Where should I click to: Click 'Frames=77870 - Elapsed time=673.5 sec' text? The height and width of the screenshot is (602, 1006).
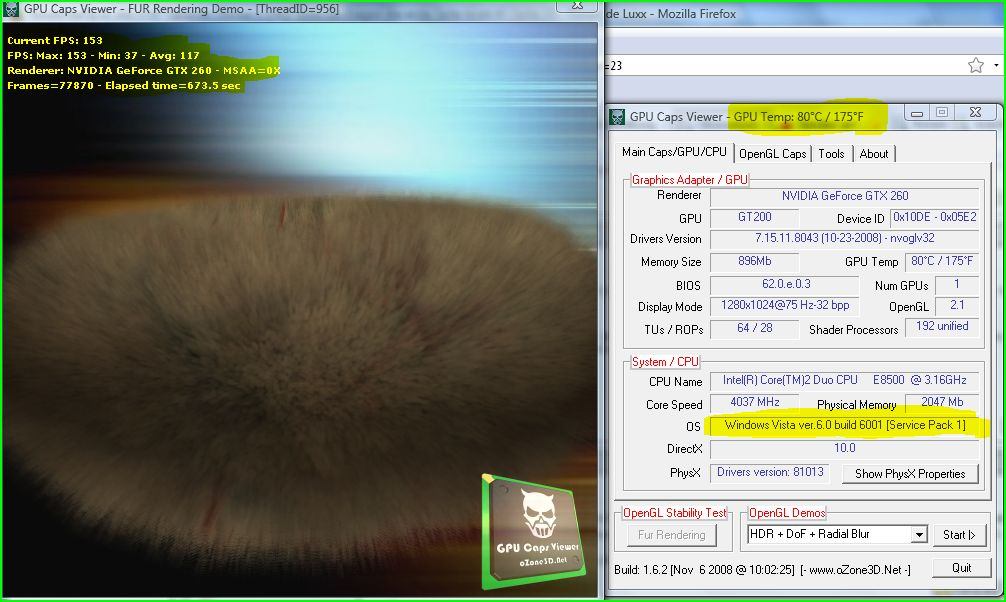pyautogui.click(x=124, y=85)
